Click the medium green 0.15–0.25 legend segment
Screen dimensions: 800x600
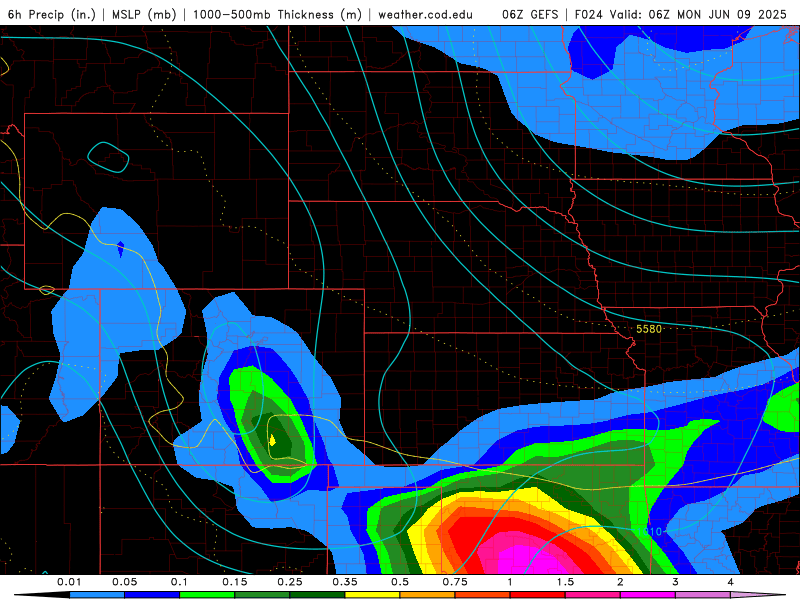click(x=262, y=595)
